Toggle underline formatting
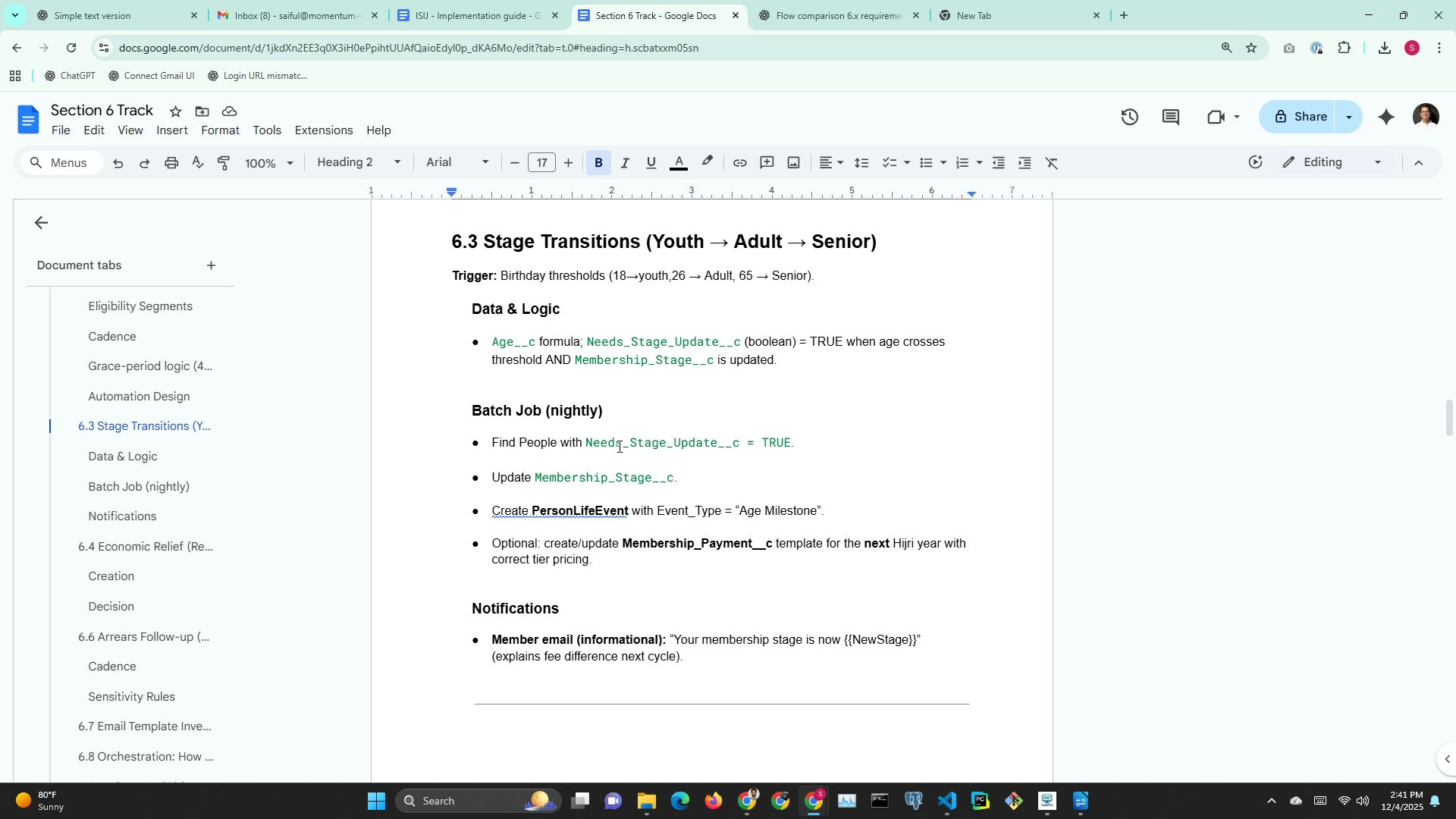This screenshot has width=1456, height=819. tap(651, 163)
